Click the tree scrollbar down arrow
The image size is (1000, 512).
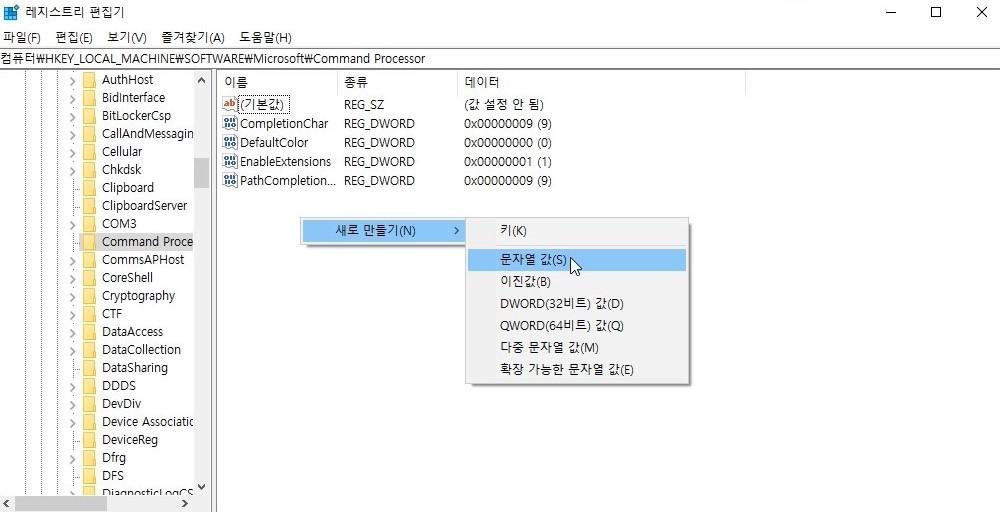[x=202, y=487]
